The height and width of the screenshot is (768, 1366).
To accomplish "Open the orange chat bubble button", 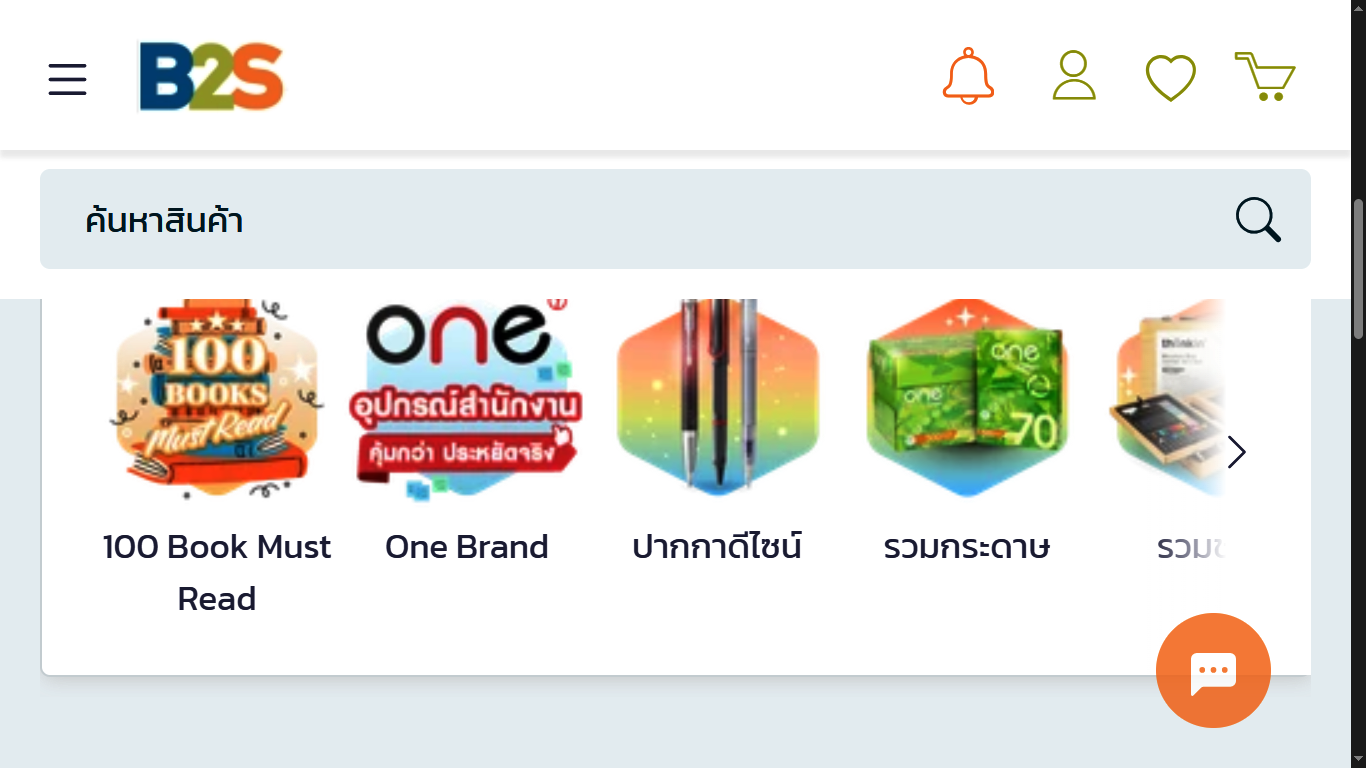I will click(x=1213, y=670).
